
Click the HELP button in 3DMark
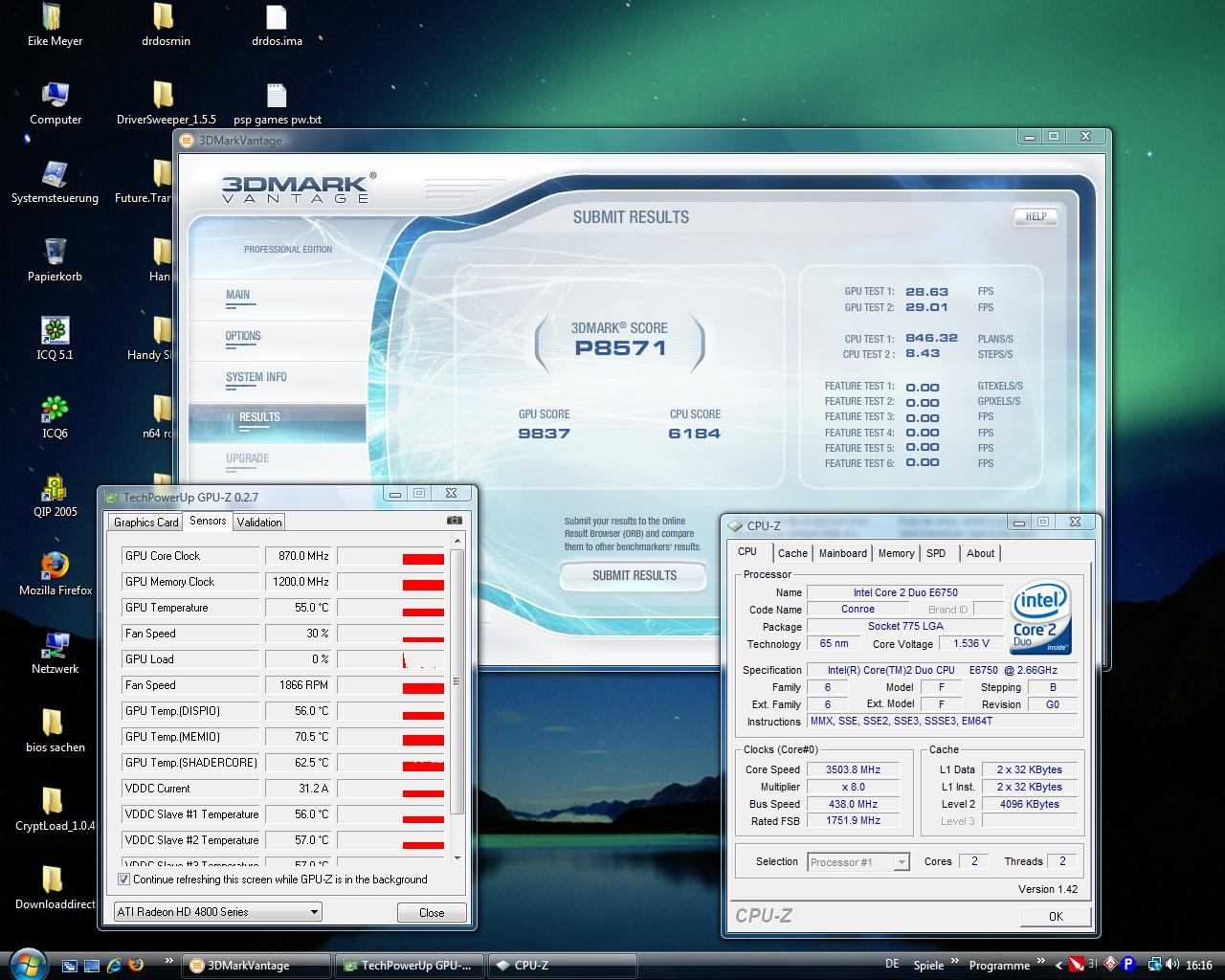tap(1036, 217)
